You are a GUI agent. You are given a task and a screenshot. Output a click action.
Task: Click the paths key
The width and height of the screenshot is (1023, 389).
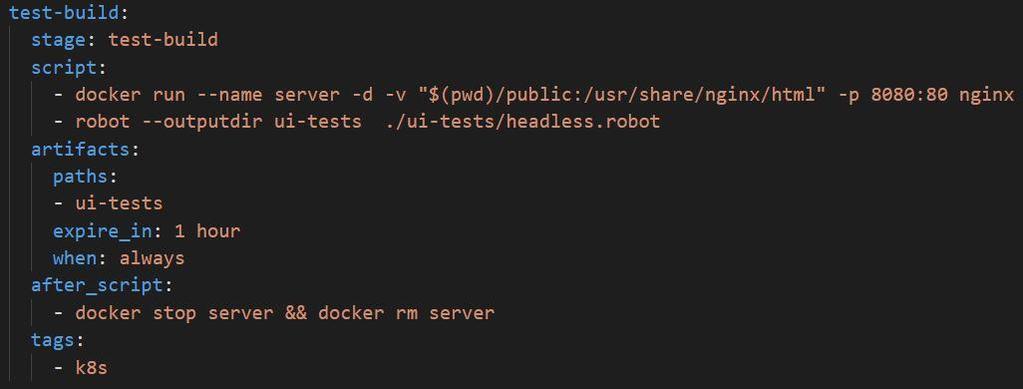[x=80, y=177]
